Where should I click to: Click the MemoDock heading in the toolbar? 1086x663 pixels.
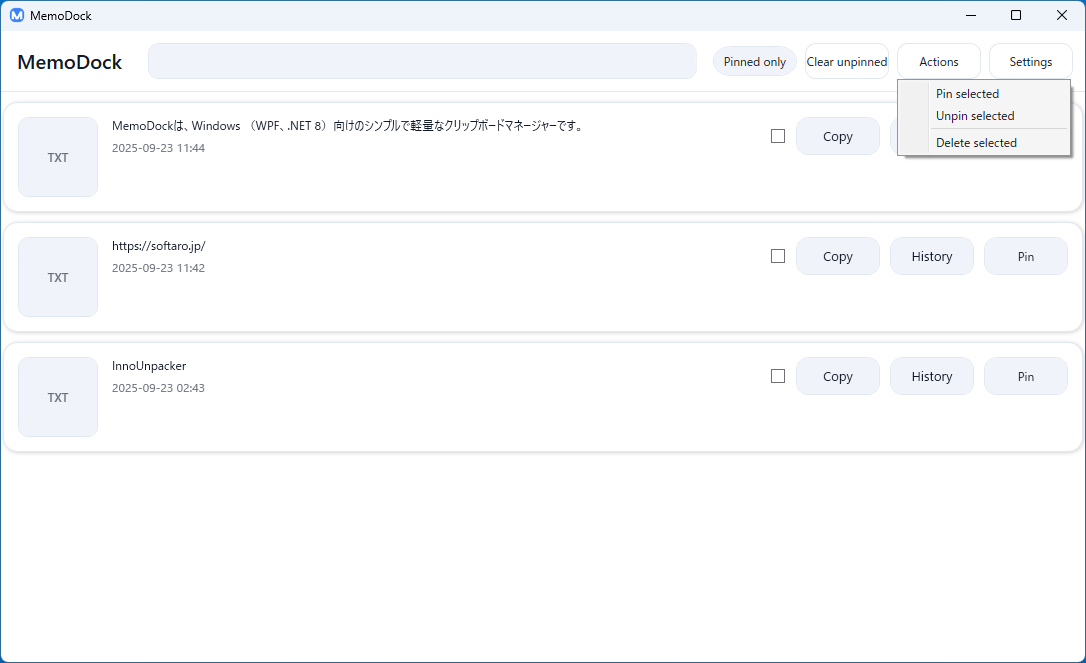click(69, 62)
